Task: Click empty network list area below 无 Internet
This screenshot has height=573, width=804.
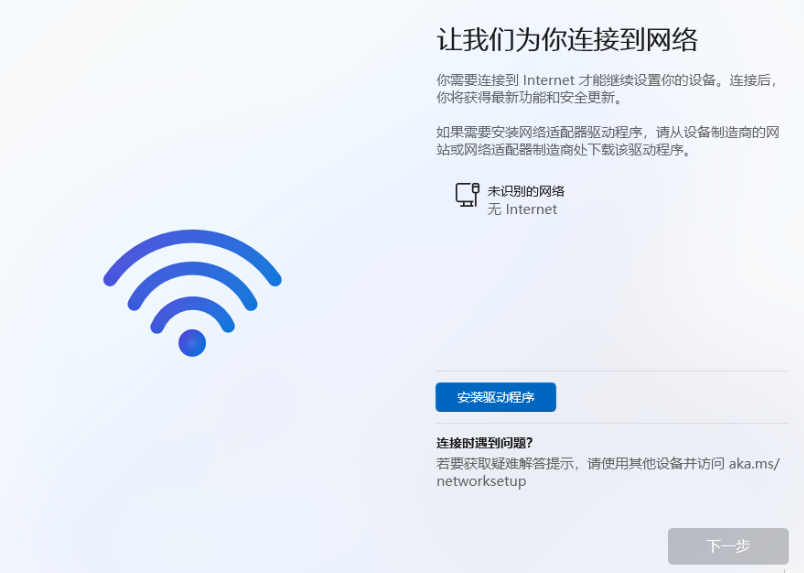Action: [610, 292]
